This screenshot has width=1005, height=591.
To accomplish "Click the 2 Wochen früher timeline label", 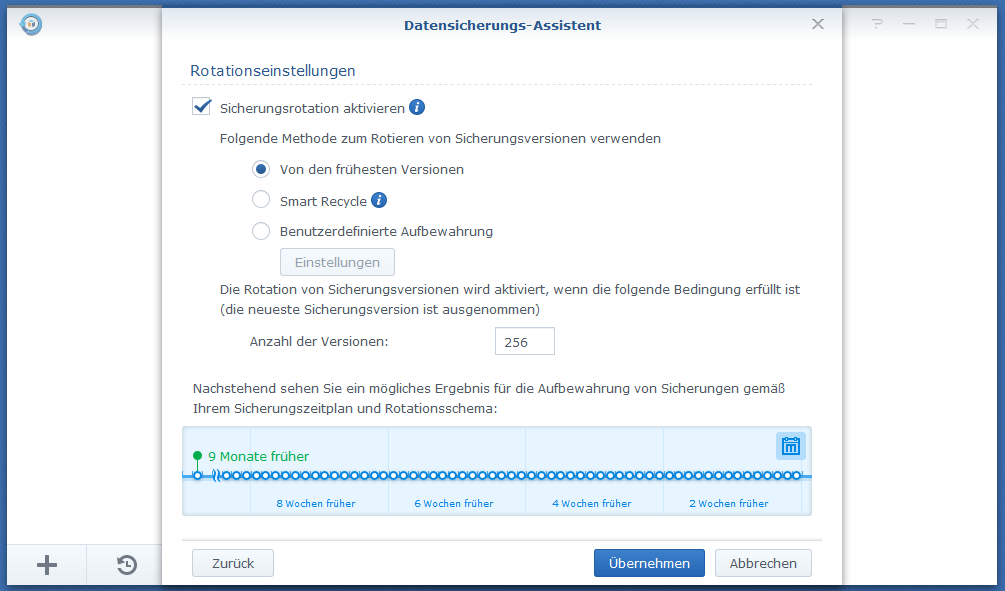I will tap(729, 504).
